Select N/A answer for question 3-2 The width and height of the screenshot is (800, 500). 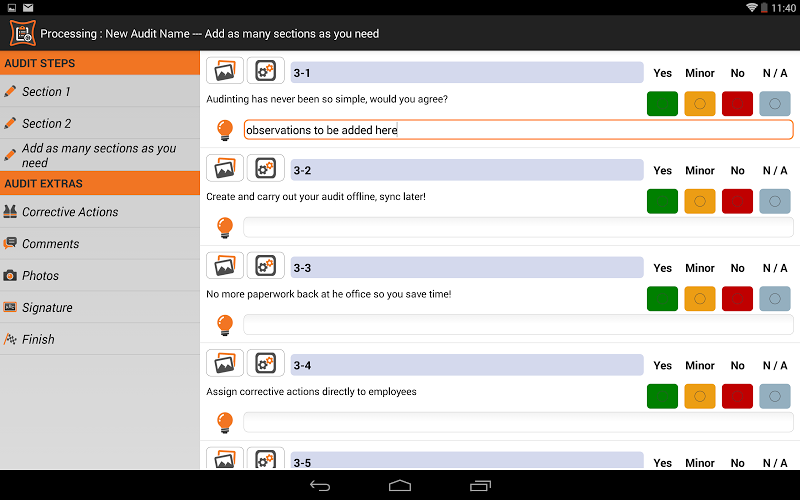click(774, 201)
